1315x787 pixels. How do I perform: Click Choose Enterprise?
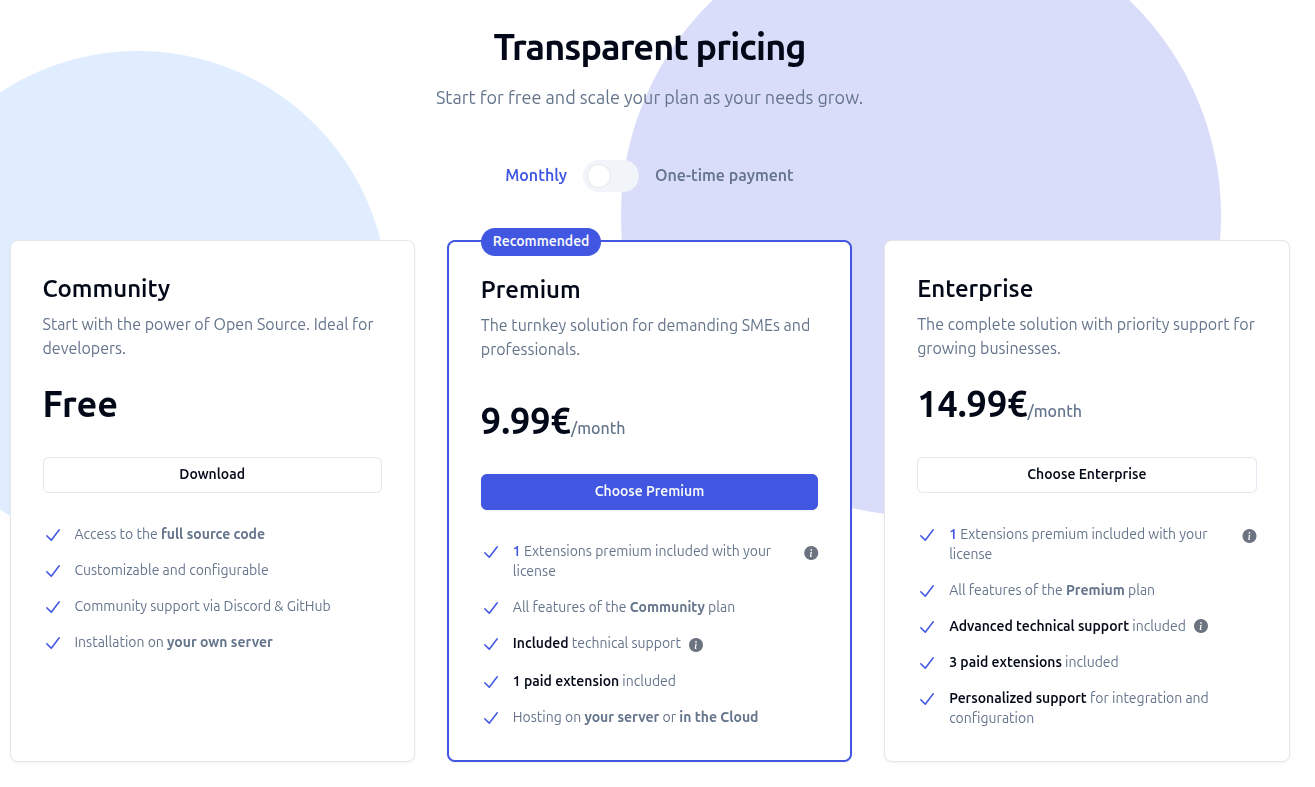click(1086, 474)
